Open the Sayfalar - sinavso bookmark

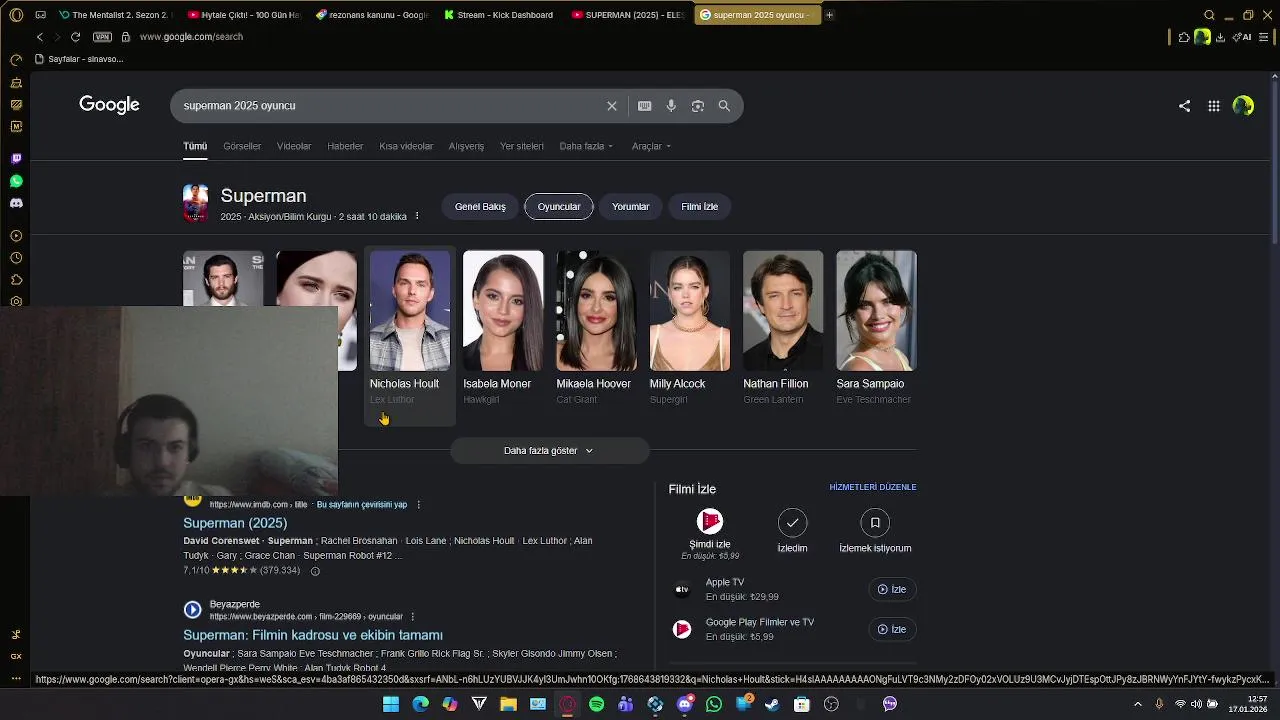click(79, 59)
